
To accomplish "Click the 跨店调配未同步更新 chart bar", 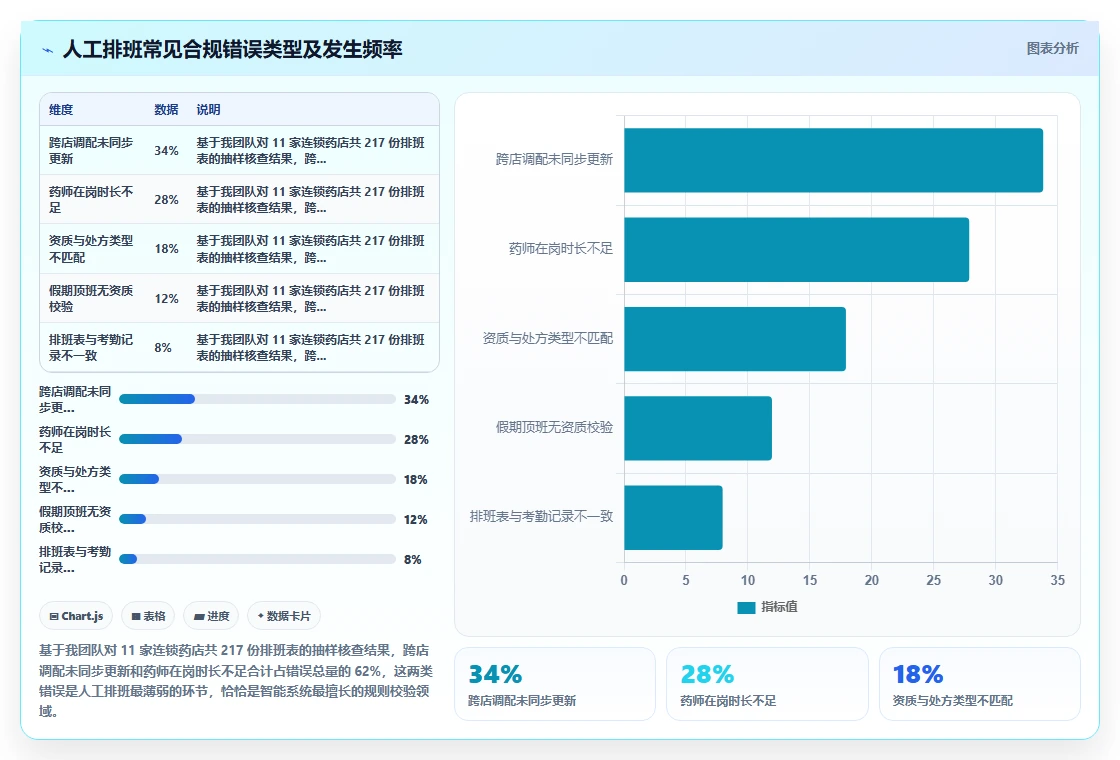I will click(834, 160).
